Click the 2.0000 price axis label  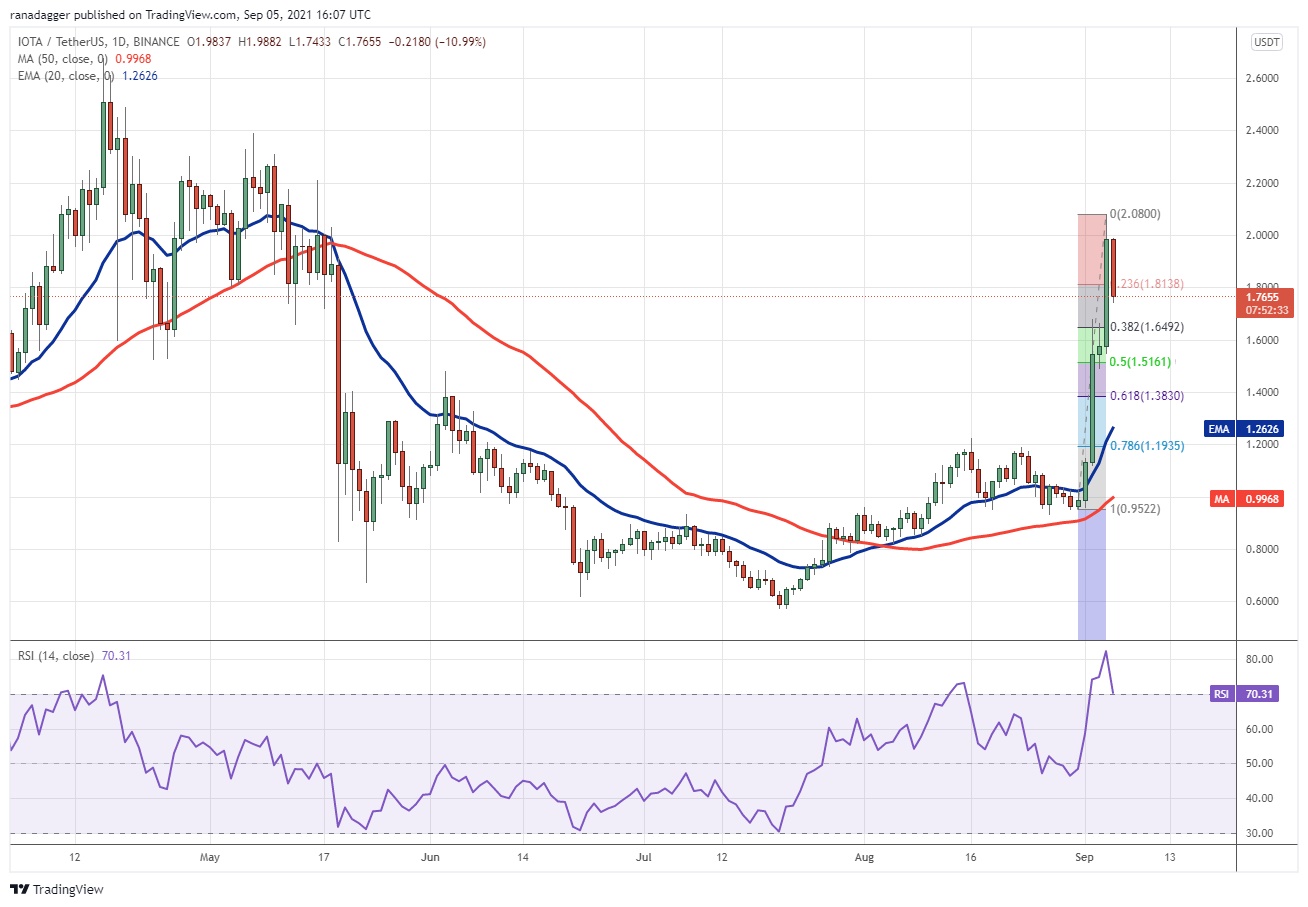[1261, 236]
